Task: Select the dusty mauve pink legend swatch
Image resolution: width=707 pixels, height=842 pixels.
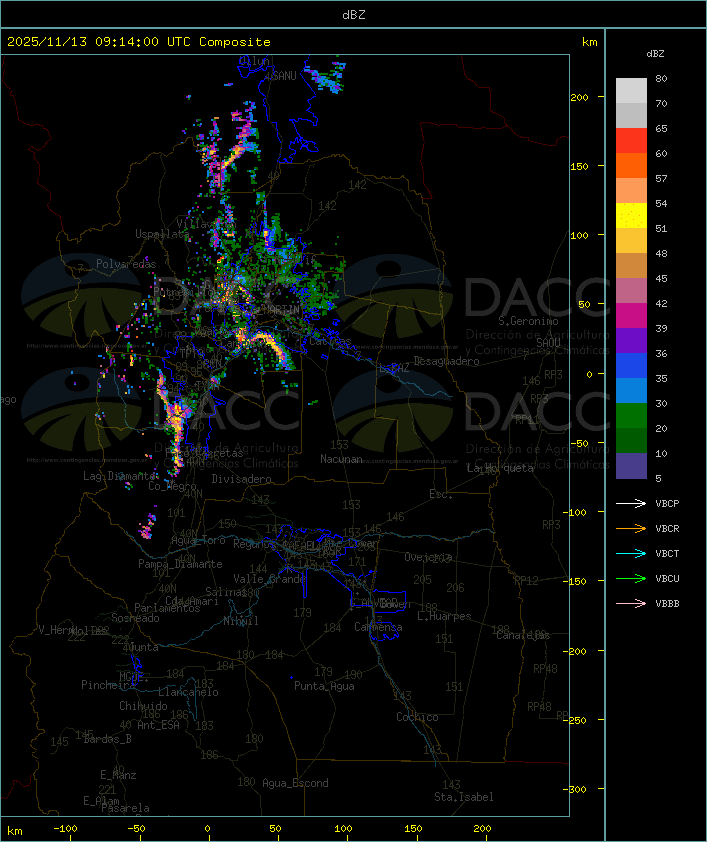Action: point(631,291)
